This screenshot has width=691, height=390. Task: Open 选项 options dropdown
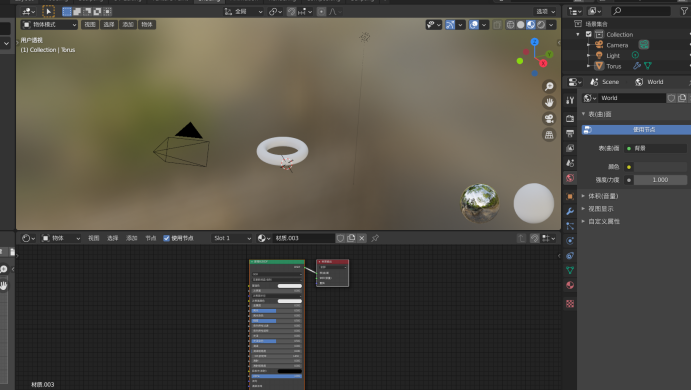point(546,11)
